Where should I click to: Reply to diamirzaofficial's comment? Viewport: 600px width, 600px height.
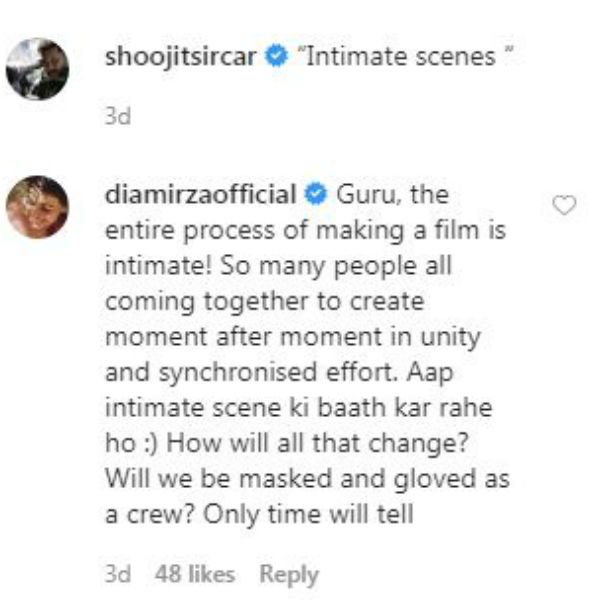[x=289, y=575]
